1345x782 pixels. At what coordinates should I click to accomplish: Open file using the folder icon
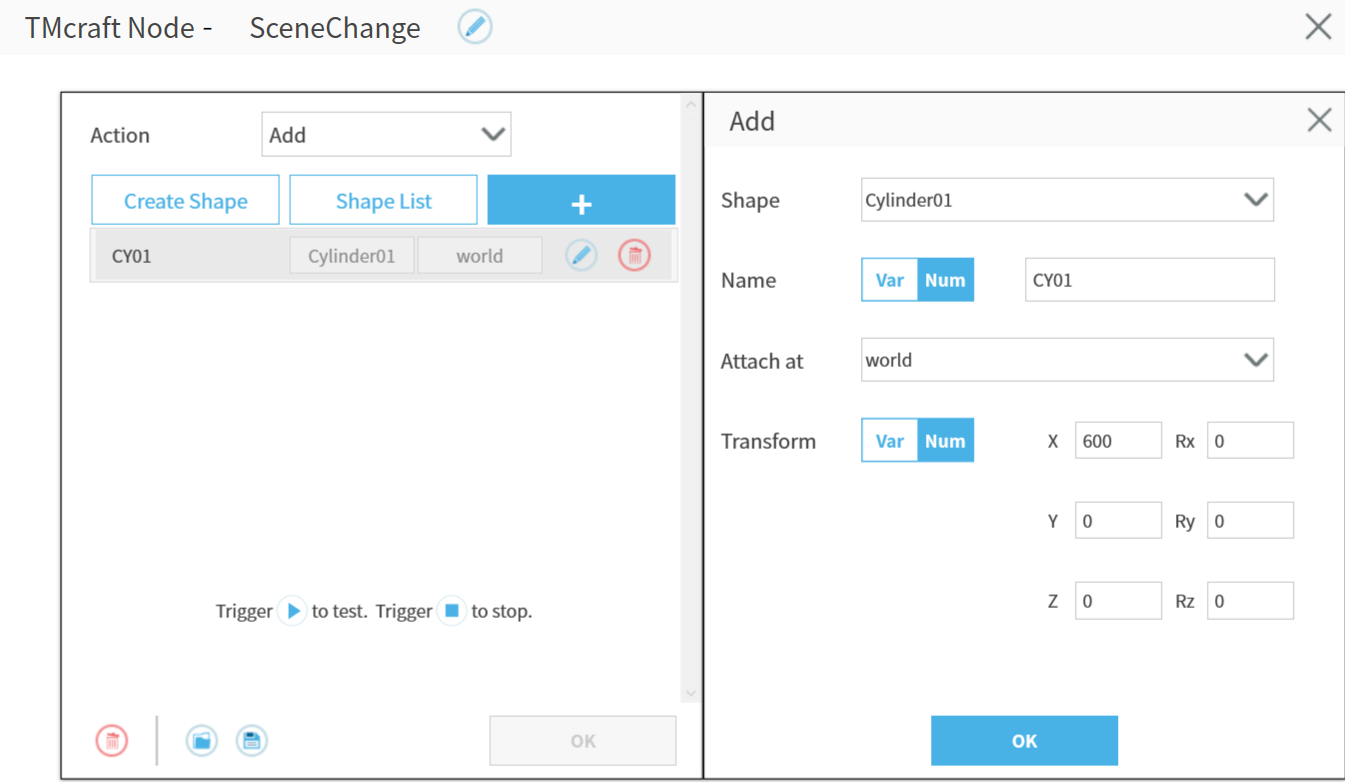coord(202,741)
